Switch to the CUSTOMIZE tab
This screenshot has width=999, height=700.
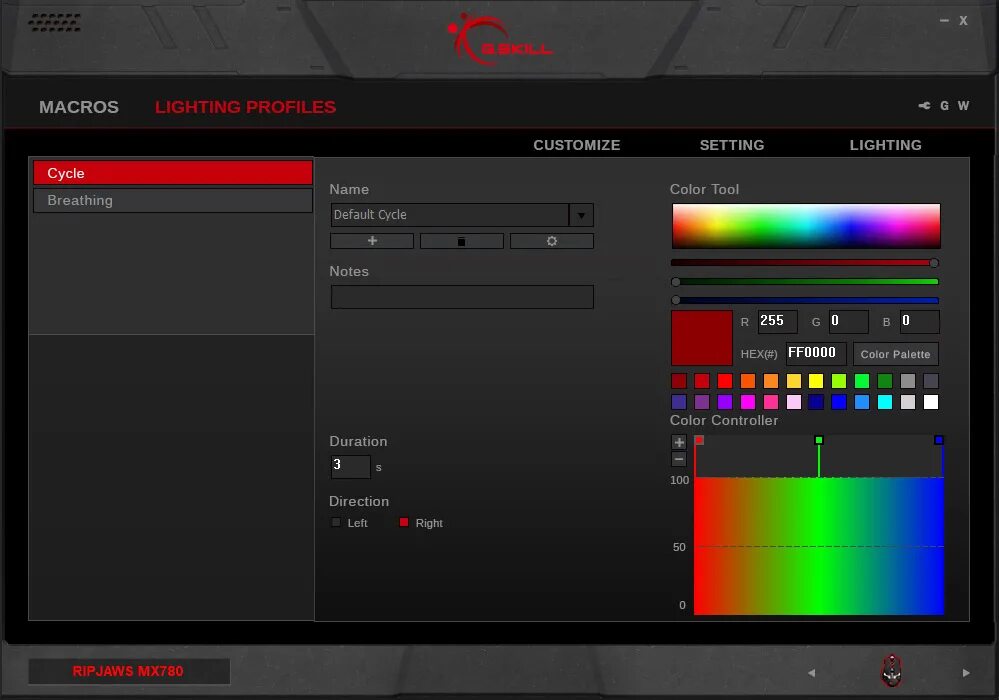[x=577, y=145]
